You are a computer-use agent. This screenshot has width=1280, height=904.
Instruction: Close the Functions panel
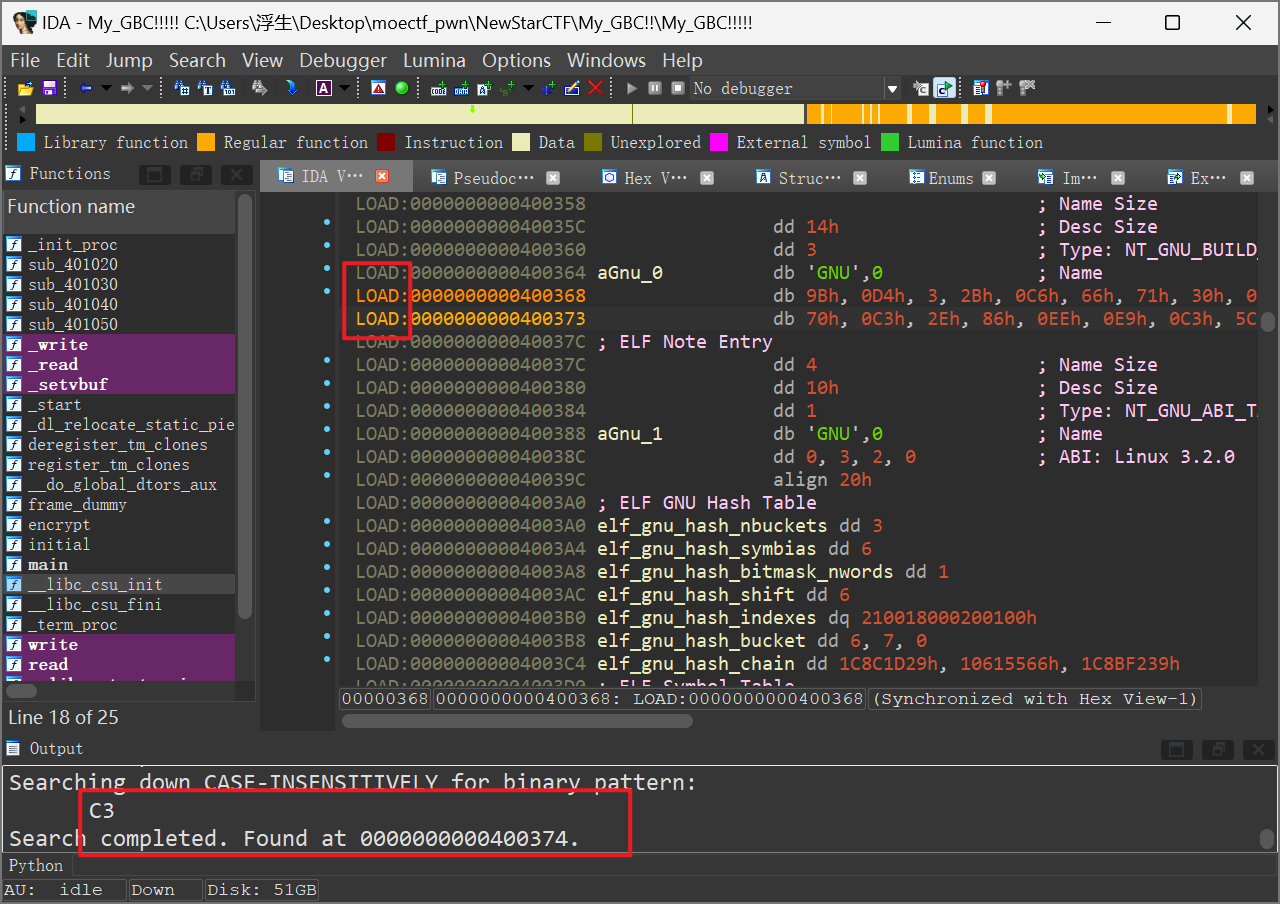236,175
